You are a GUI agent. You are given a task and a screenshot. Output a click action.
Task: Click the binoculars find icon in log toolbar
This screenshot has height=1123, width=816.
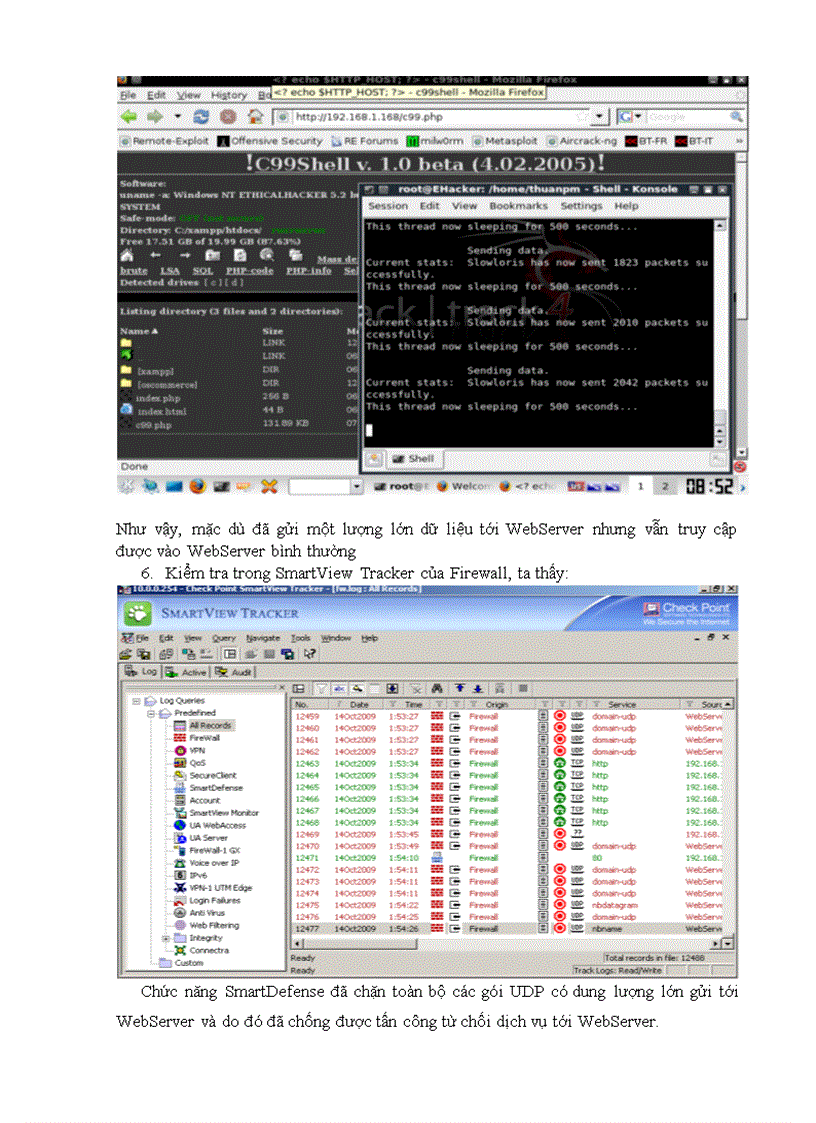[437, 689]
